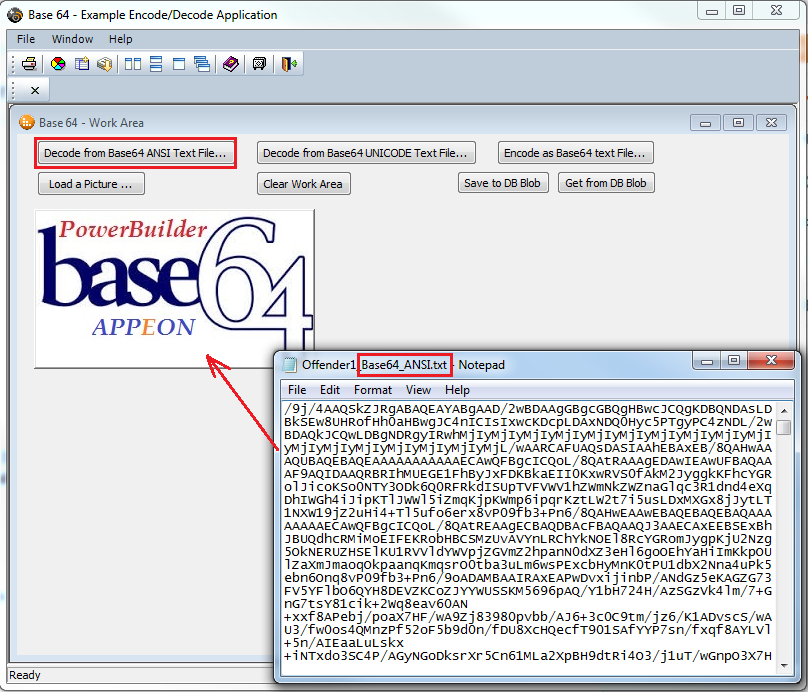The width and height of the screenshot is (808, 692).
Task: Click the clipboard paste toolbar icon
Action: [x=82, y=63]
